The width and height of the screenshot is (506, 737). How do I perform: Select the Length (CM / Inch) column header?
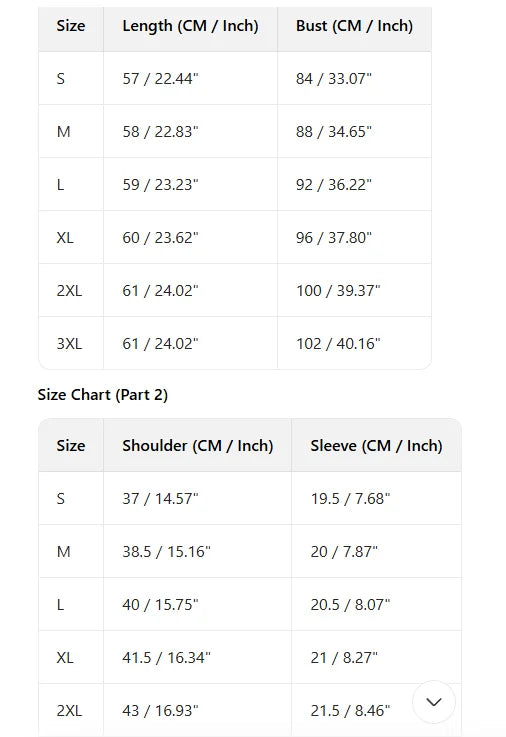(190, 25)
